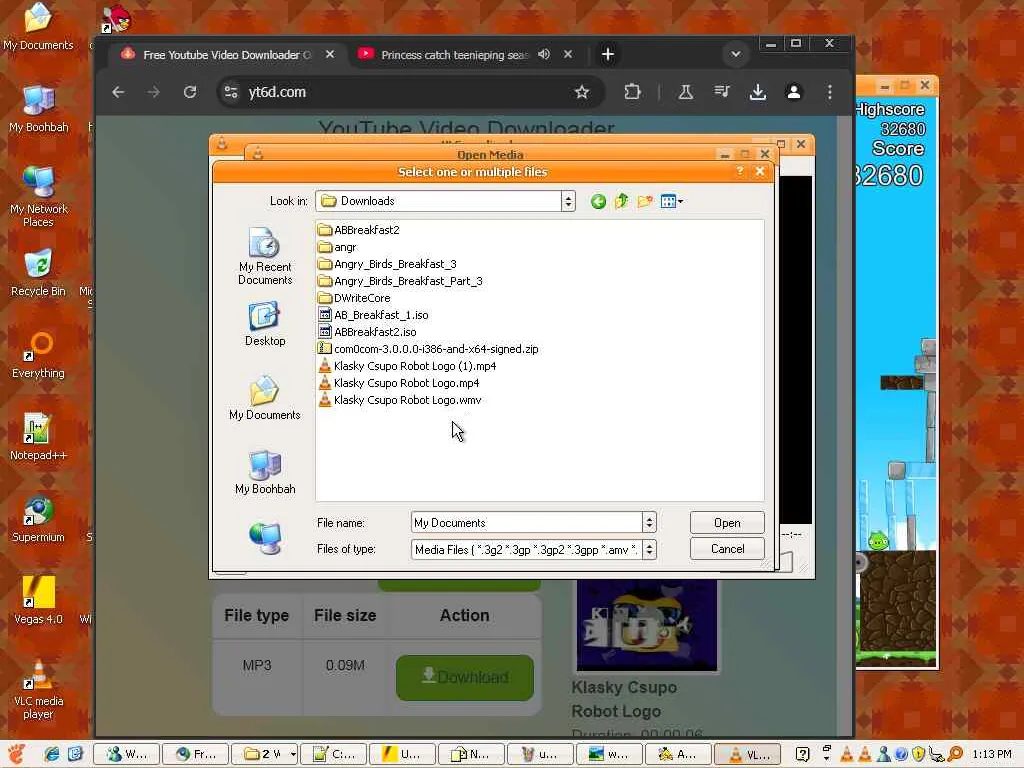Open the grouped folders taskbar button

coord(264,754)
